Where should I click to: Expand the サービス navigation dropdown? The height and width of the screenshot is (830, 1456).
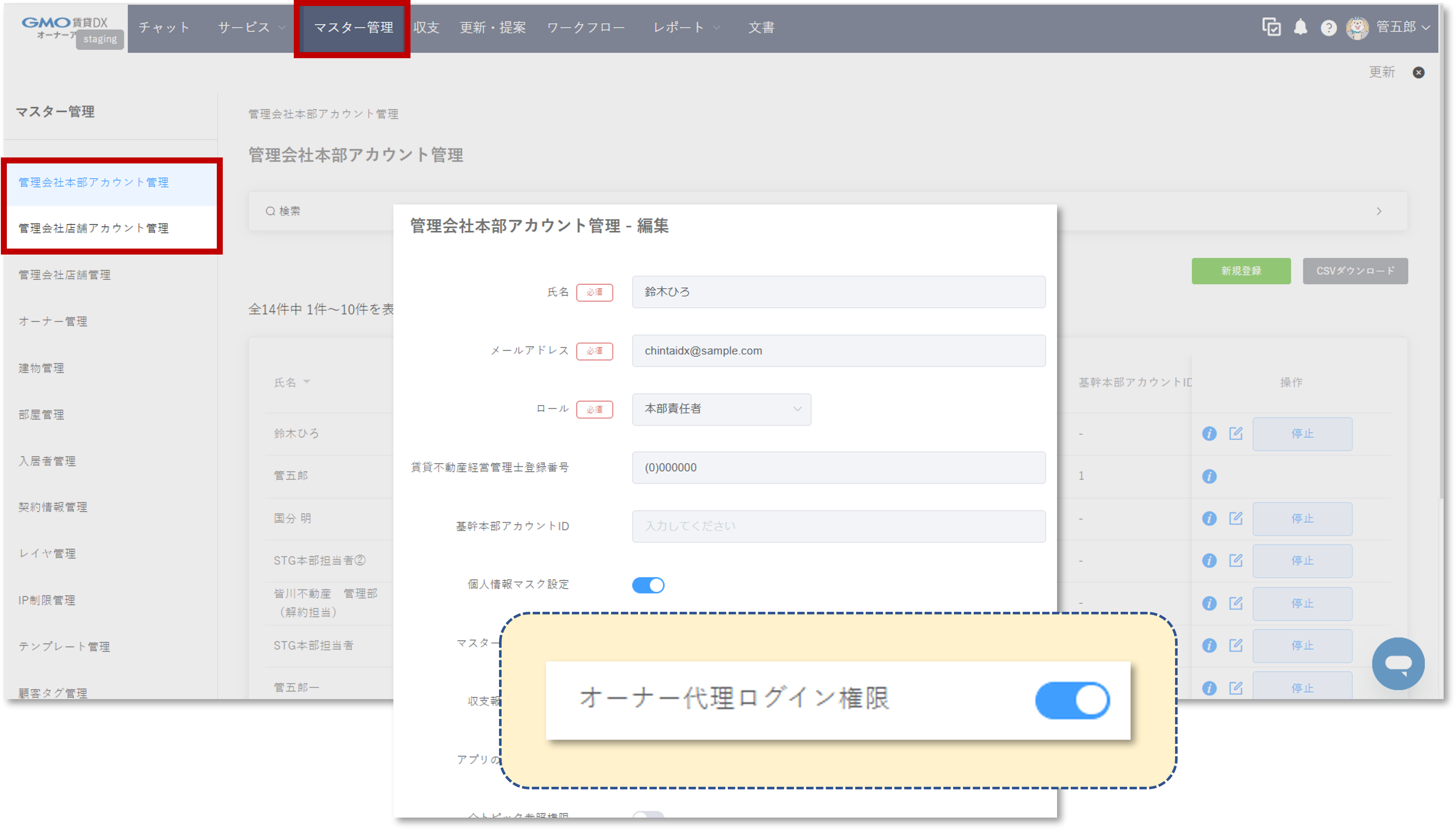click(248, 27)
